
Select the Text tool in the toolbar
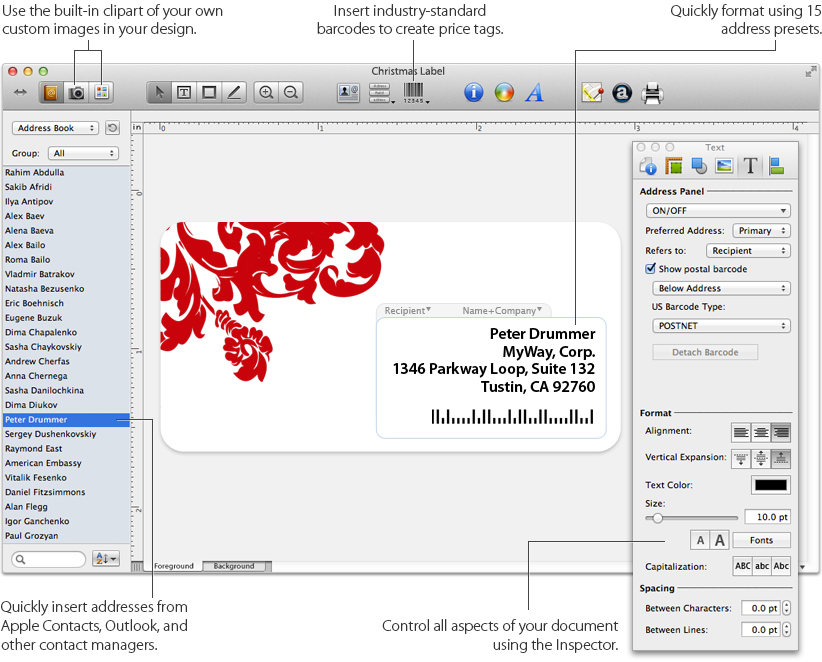184,92
